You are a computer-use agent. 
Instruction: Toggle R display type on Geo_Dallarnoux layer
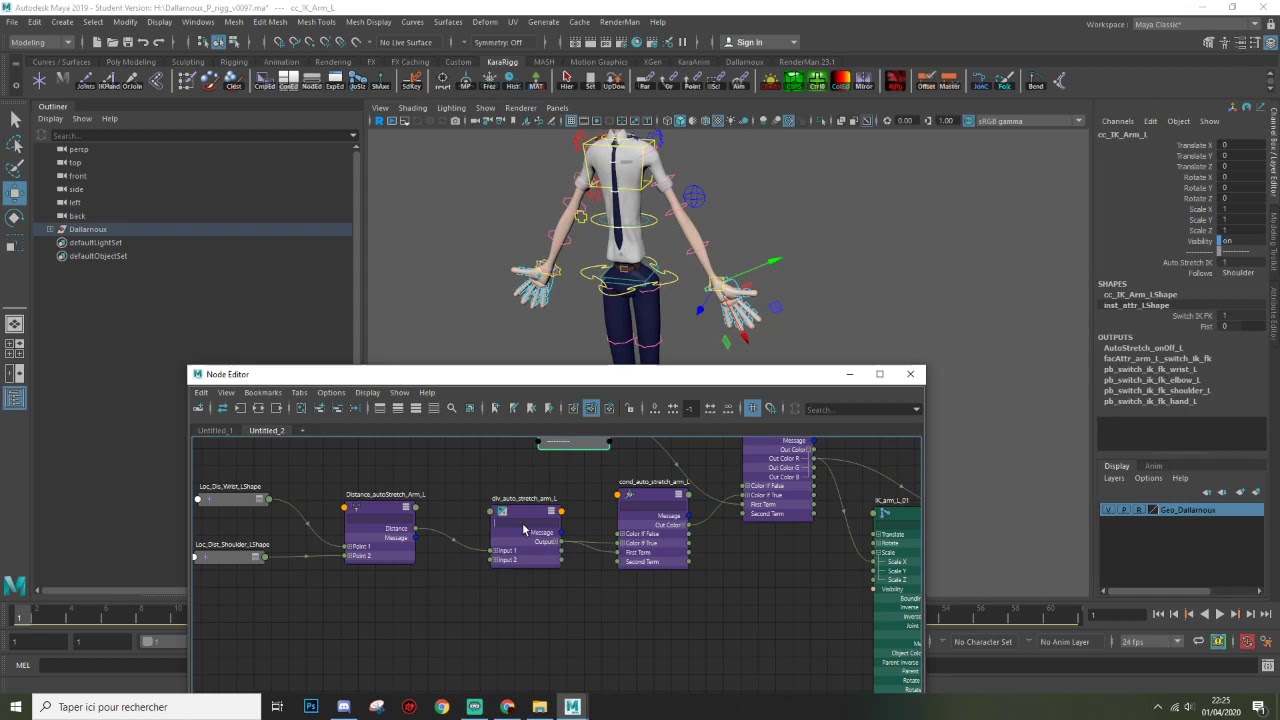[x=1139, y=510]
